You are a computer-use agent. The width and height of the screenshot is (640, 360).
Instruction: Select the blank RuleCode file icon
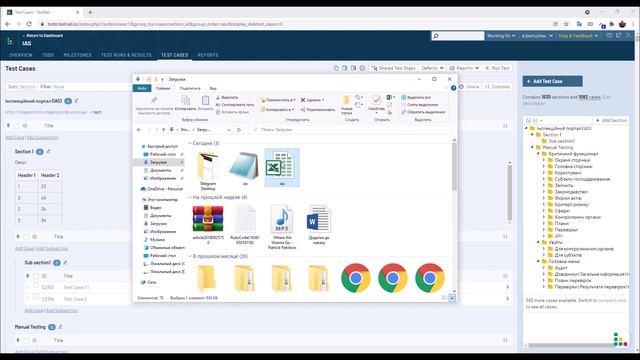245,224
